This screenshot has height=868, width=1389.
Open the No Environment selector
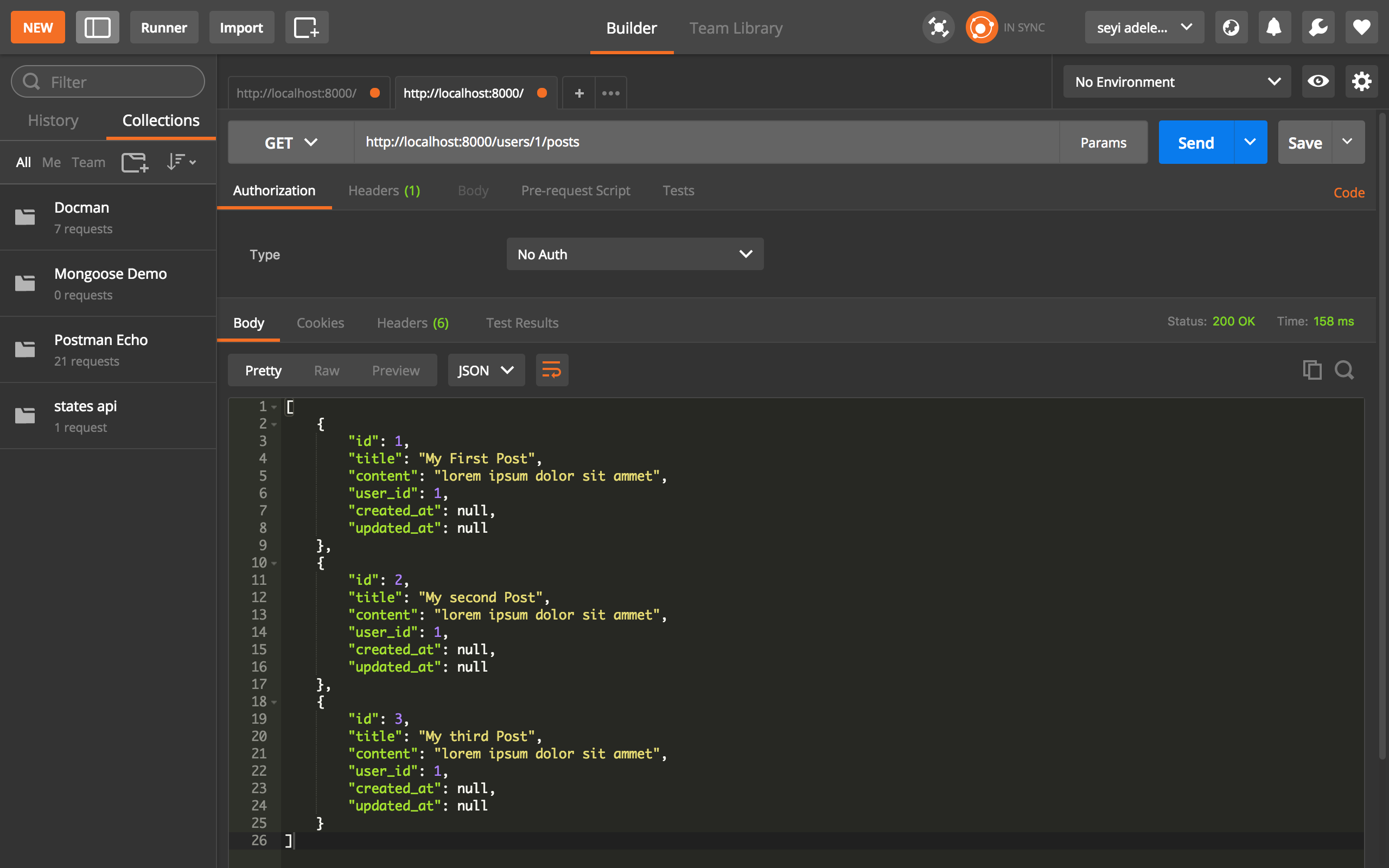pos(1177,81)
